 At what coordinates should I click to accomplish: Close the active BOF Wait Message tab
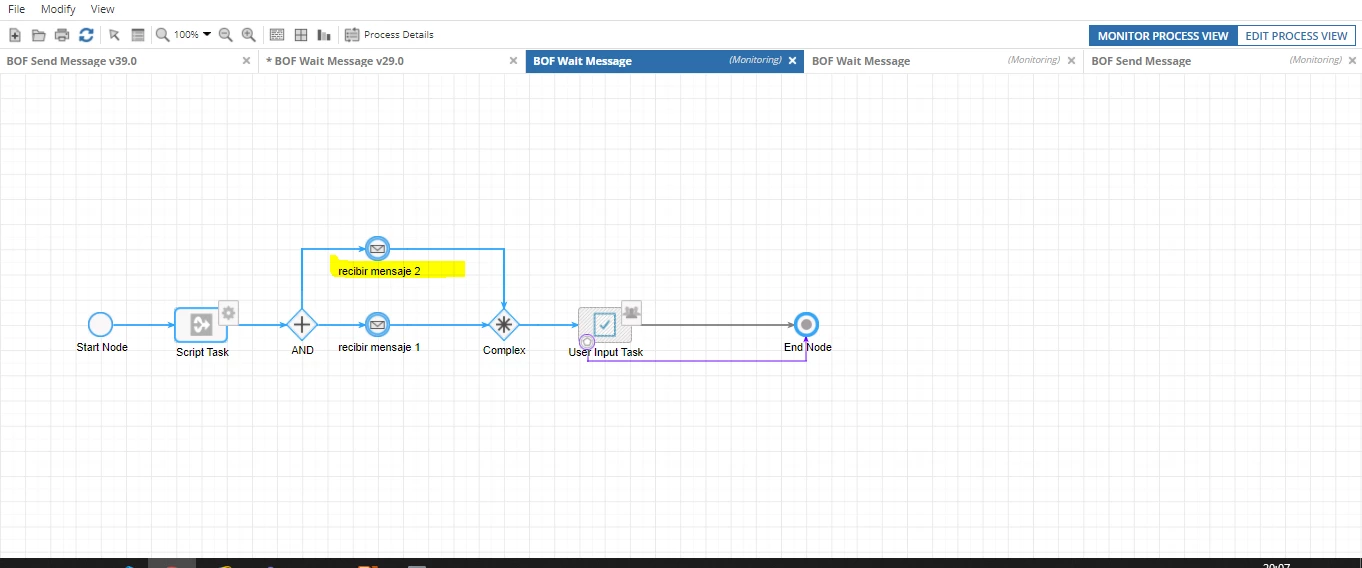793,60
